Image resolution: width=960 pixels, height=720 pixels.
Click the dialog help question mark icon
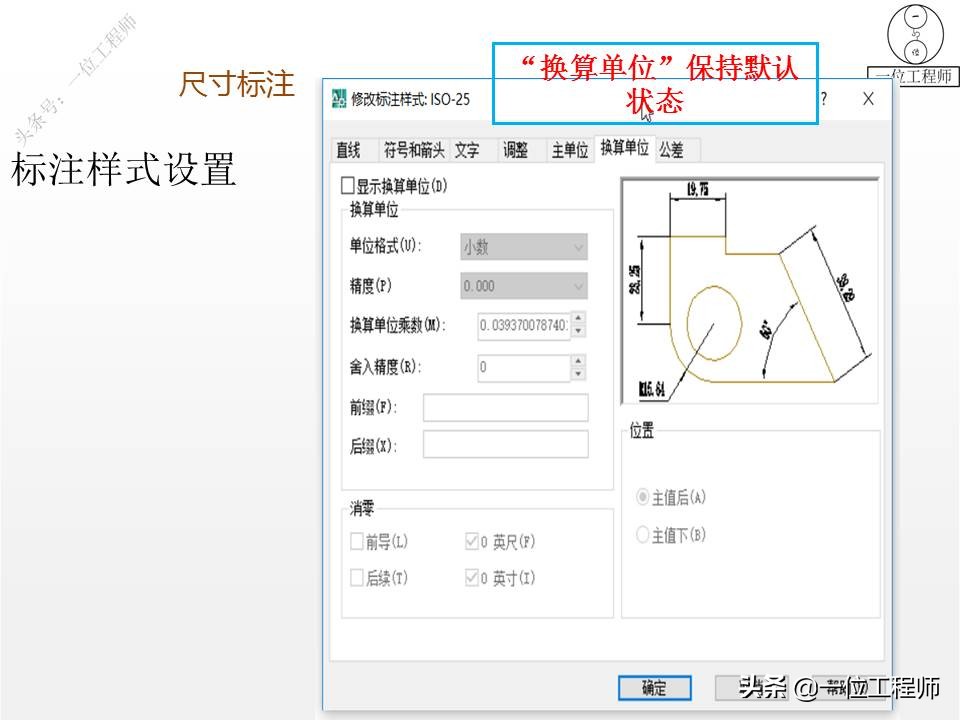[824, 98]
